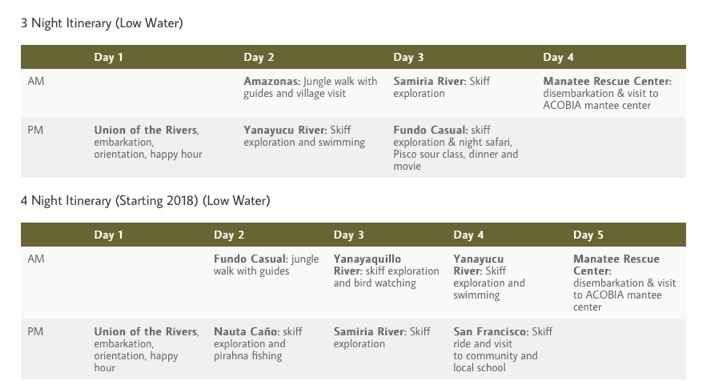
Task: Click the Amazonas jungle walk cell
Action: point(310,87)
